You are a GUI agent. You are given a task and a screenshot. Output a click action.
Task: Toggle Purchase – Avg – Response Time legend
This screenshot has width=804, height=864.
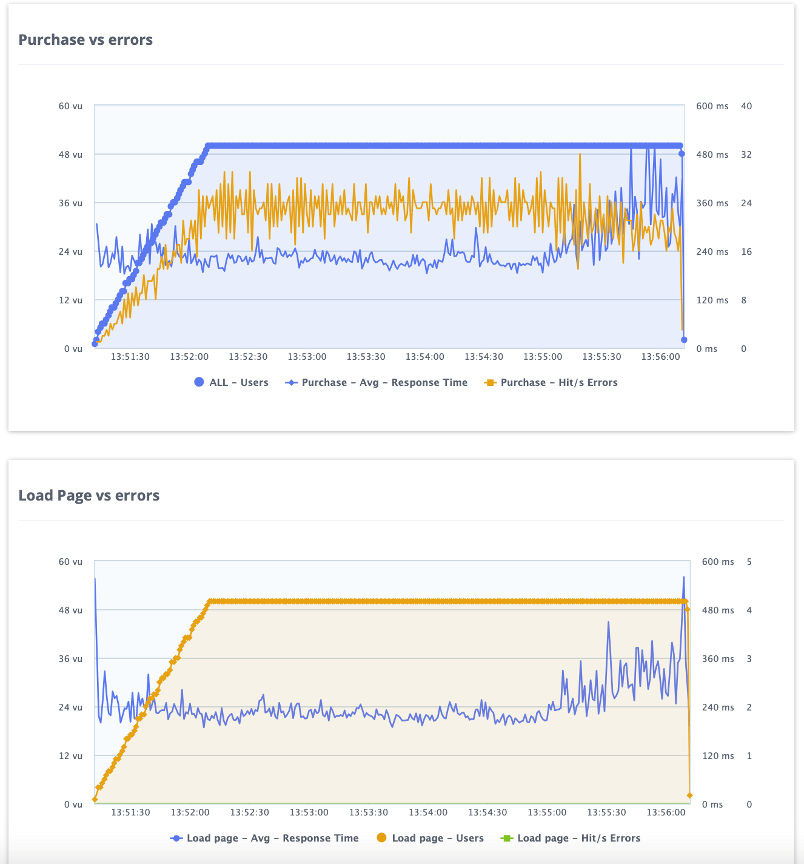pos(376,382)
